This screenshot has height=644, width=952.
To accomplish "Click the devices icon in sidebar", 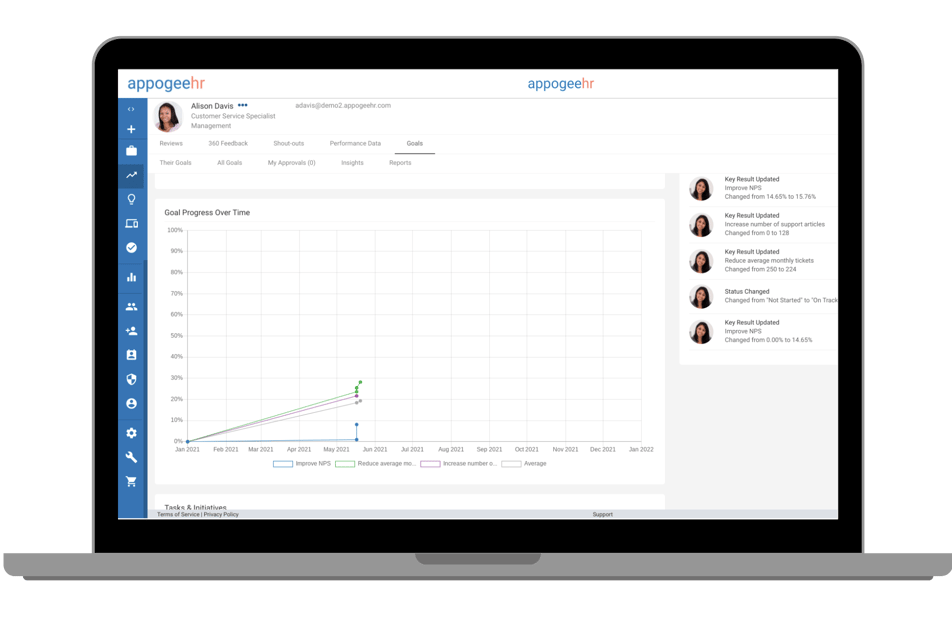I will (131, 223).
